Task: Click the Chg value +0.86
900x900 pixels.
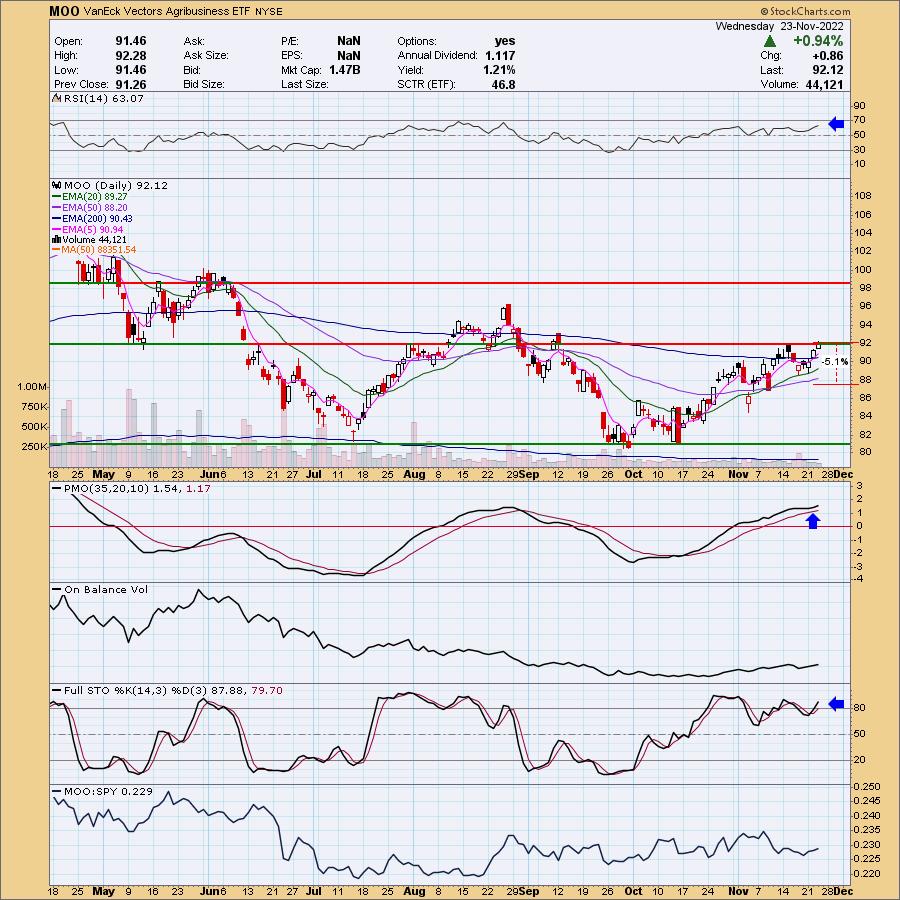Action: coord(828,55)
